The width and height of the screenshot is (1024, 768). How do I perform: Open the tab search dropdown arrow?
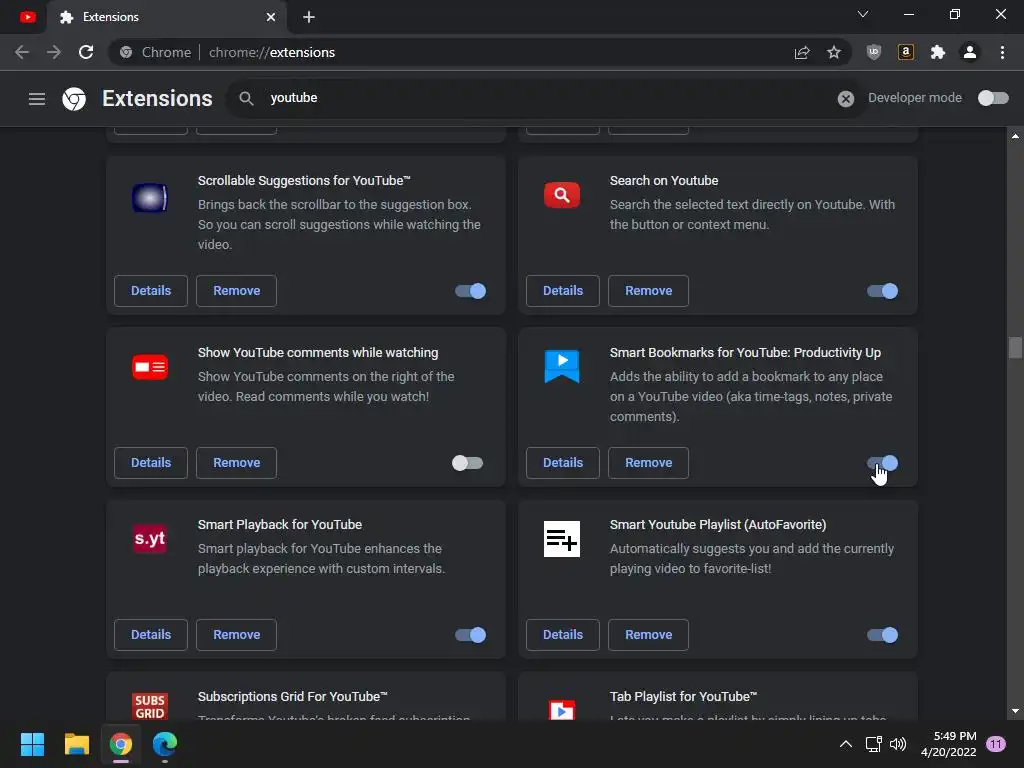863,14
